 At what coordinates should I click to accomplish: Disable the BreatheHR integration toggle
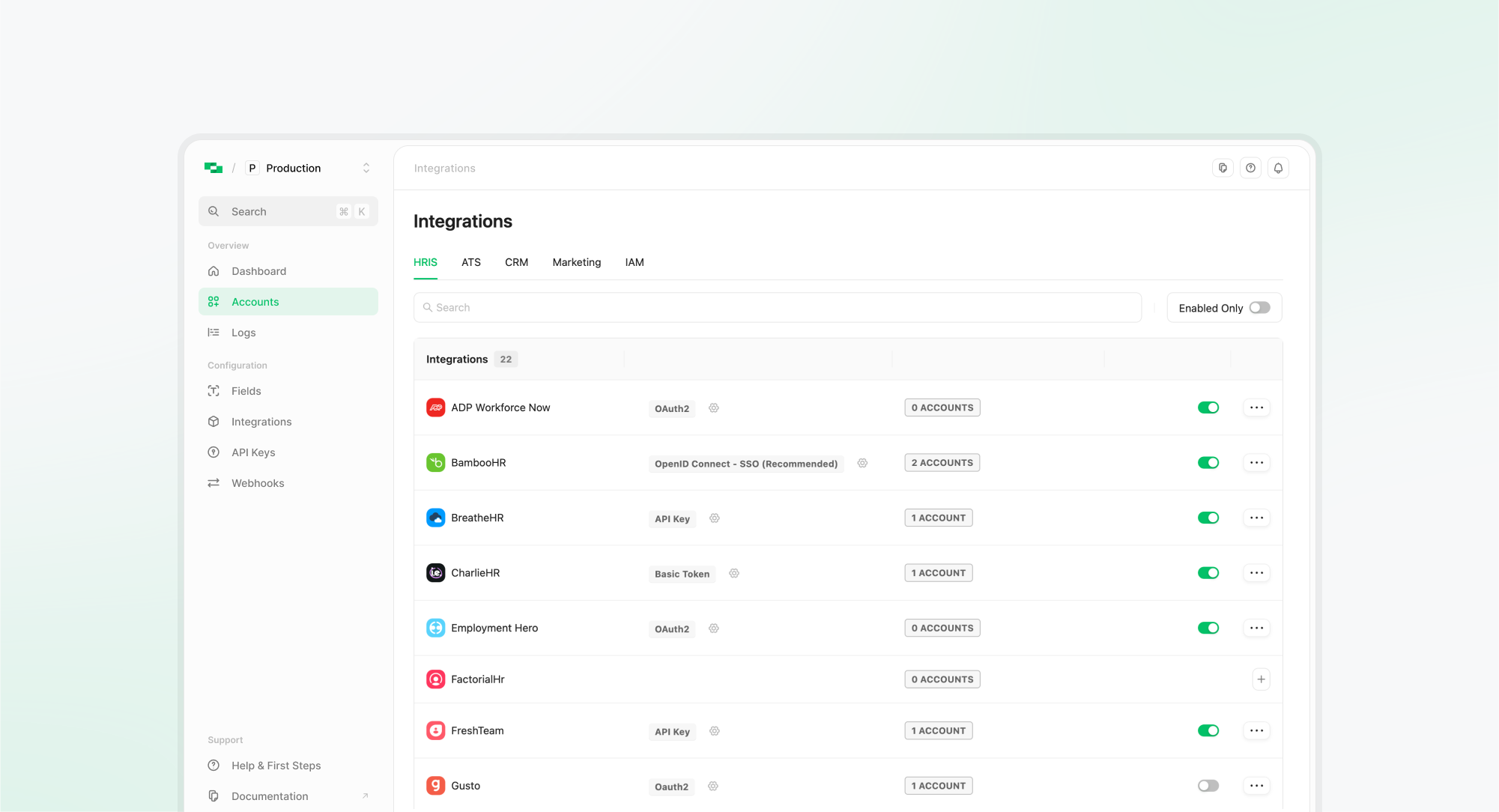(x=1208, y=517)
